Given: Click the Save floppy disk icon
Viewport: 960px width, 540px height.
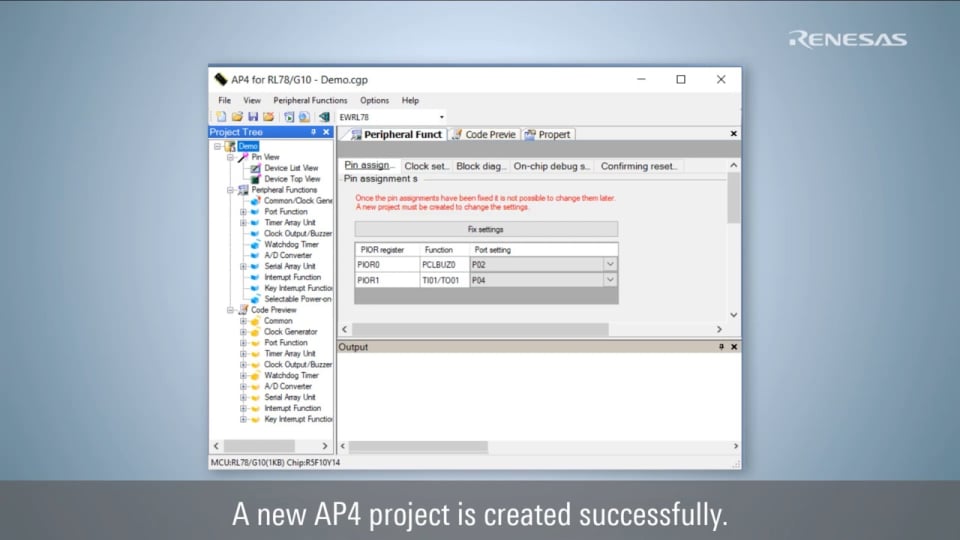Looking at the screenshot, I should coord(253,116).
